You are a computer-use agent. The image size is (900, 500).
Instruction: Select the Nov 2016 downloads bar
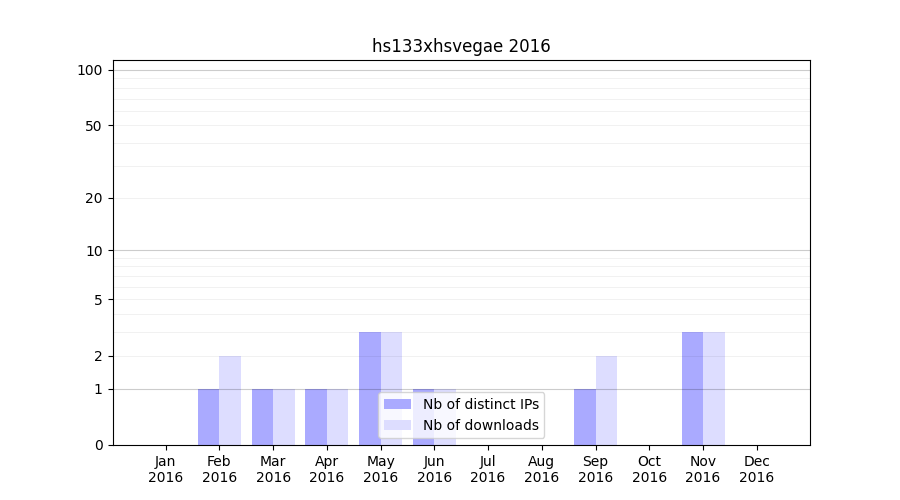714,388
